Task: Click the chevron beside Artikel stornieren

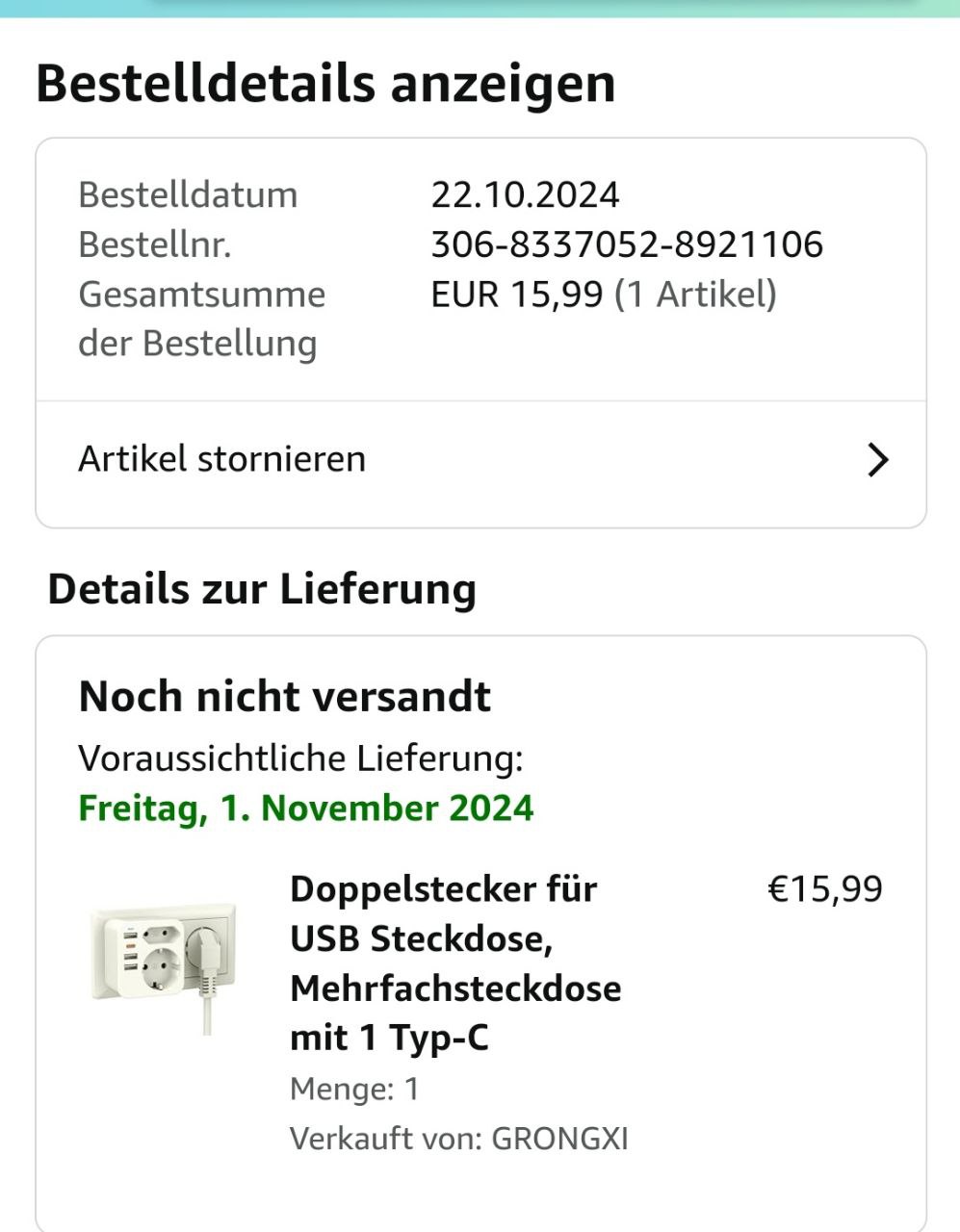Action: pyautogui.click(x=877, y=460)
